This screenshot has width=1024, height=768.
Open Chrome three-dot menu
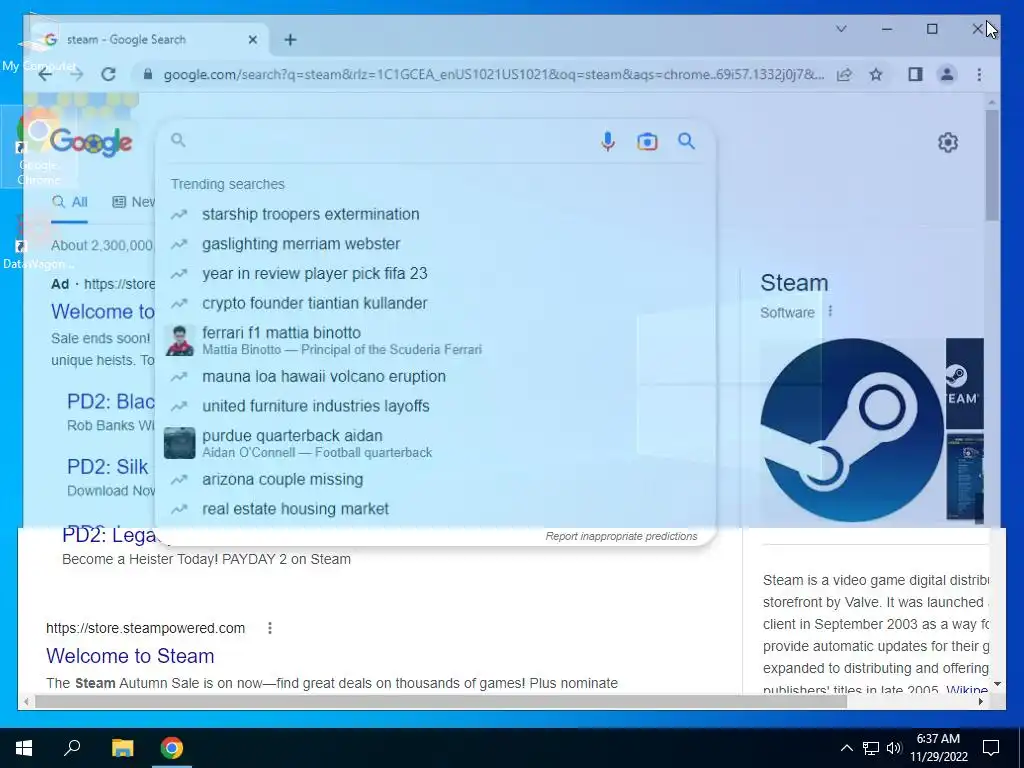click(979, 74)
